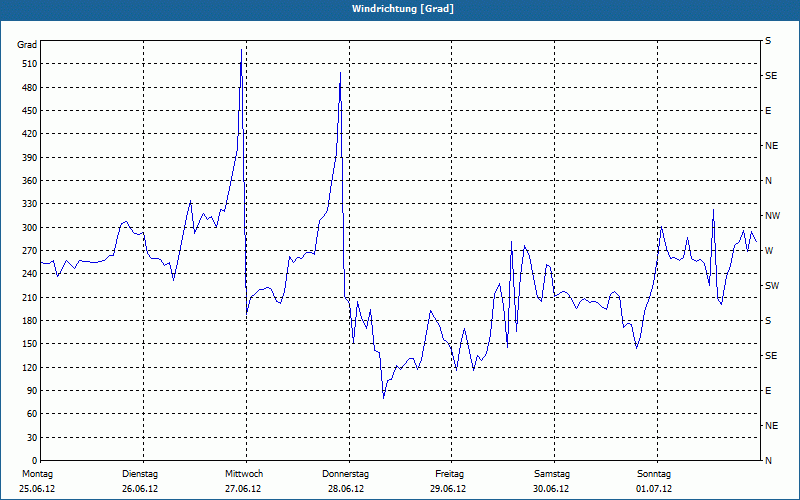The image size is (800, 500).
Task: Click the lowest curve point on Donnerstag
Action: coord(384,397)
